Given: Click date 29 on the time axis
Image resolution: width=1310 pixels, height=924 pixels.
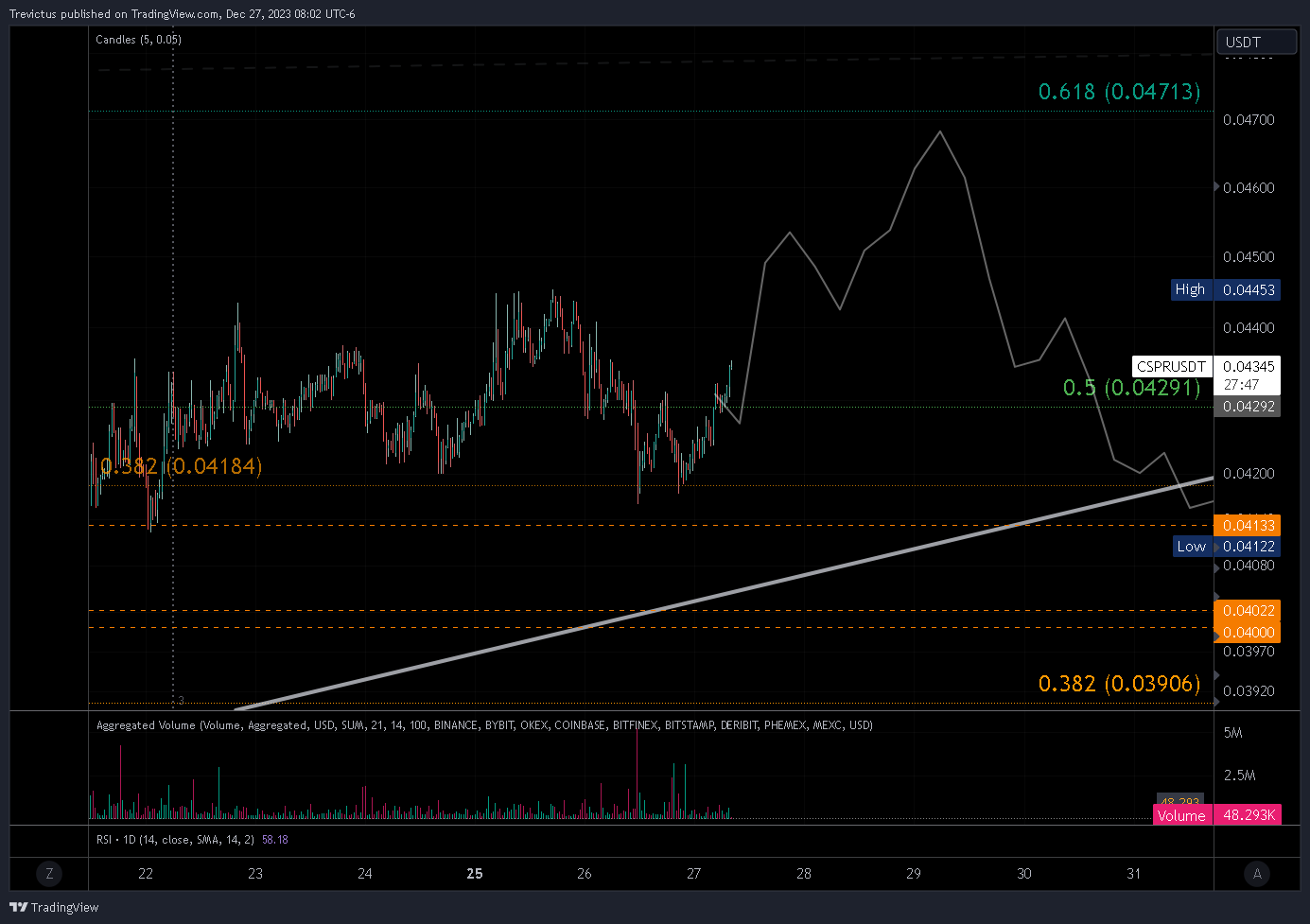Looking at the screenshot, I should tap(914, 874).
